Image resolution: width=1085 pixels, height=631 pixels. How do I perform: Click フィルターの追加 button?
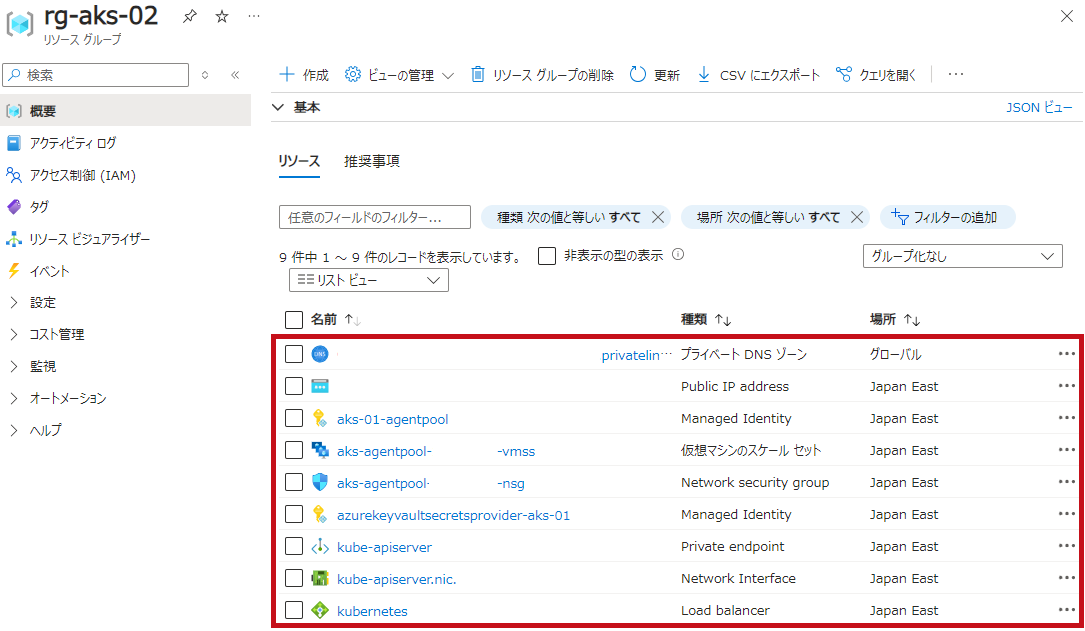(947, 217)
